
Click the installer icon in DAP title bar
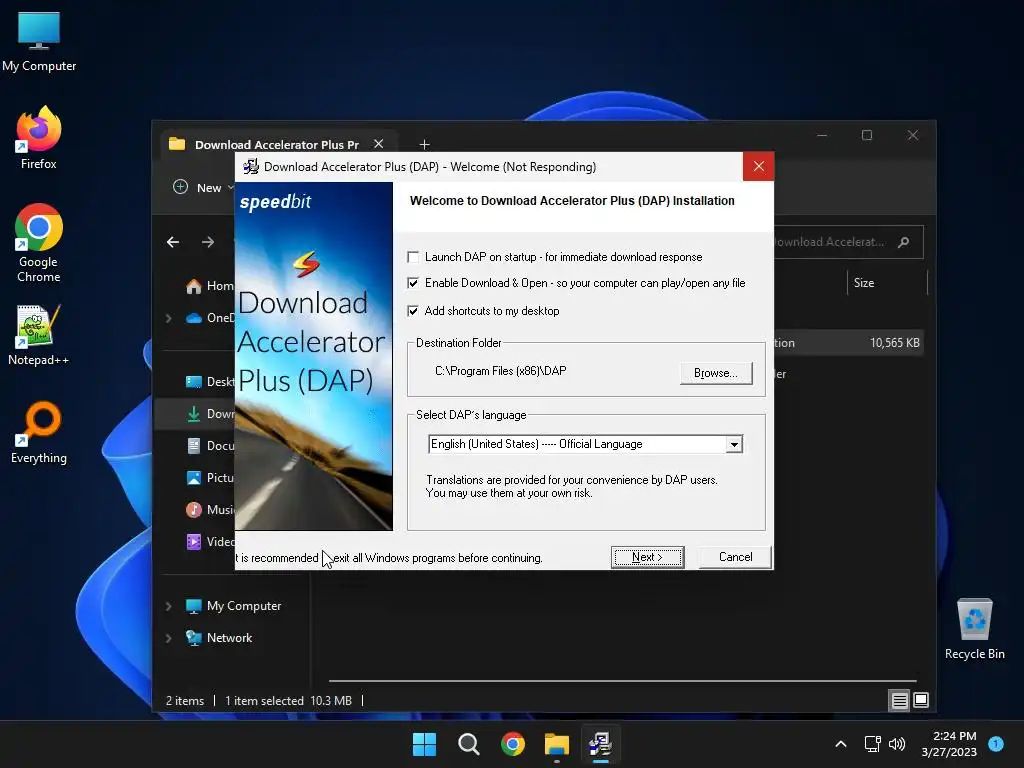(251, 167)
